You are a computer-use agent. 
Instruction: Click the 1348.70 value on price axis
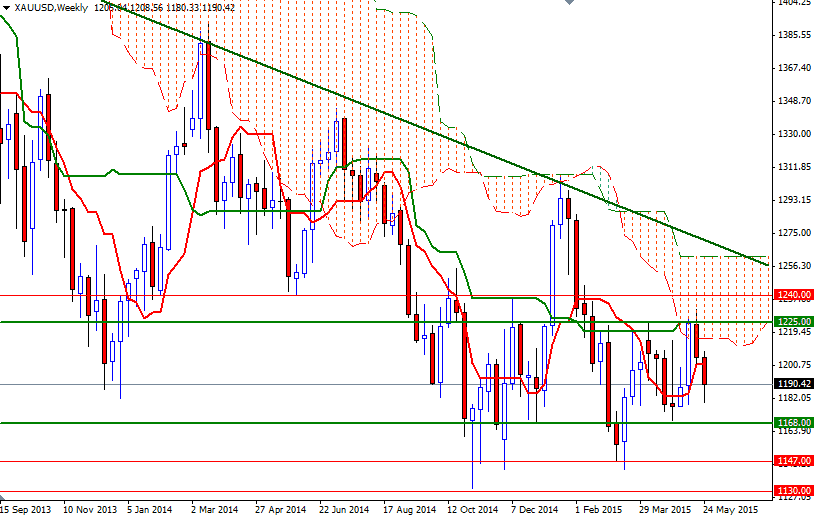(794, 101)
